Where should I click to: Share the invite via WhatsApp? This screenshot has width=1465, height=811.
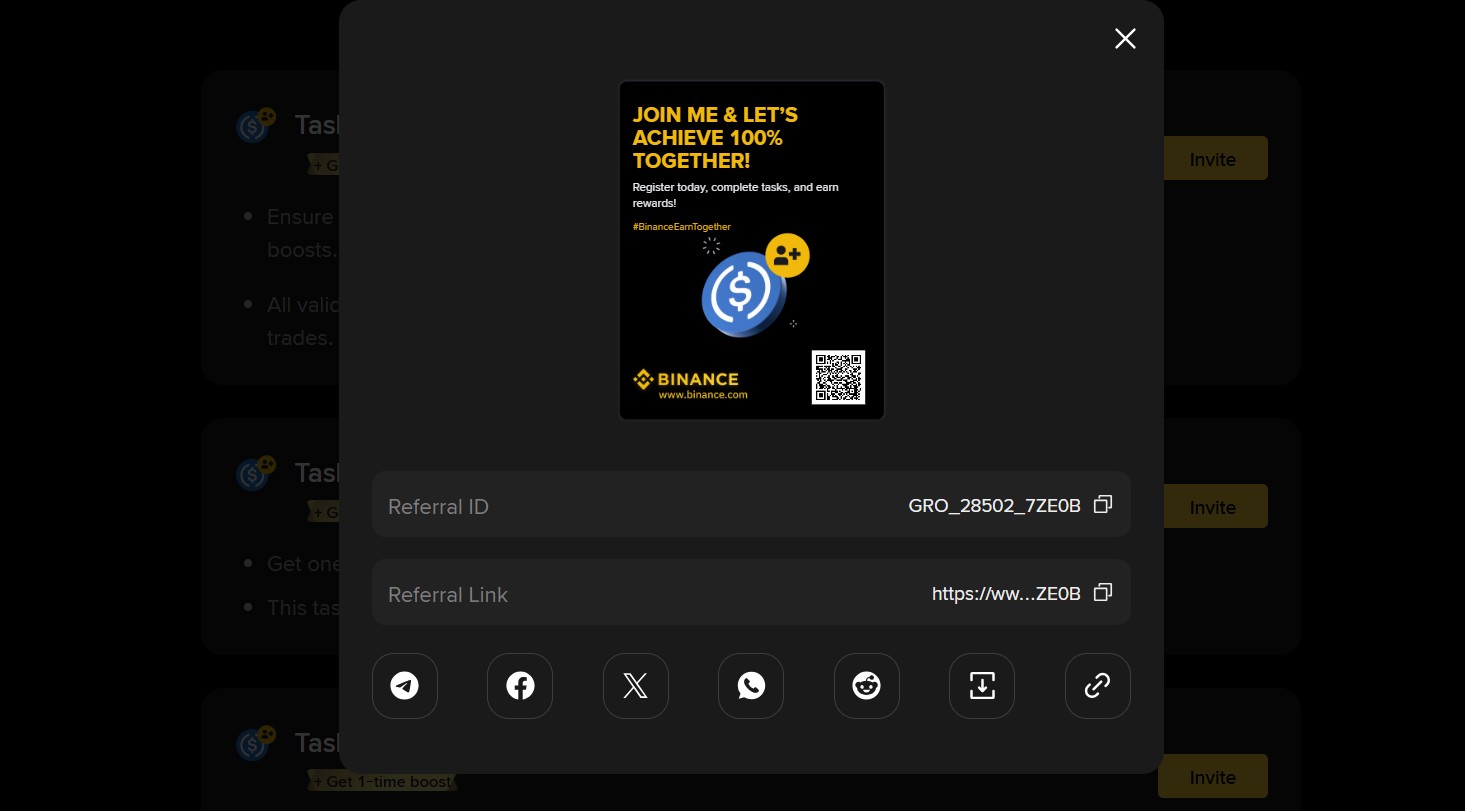pos(751,686)
